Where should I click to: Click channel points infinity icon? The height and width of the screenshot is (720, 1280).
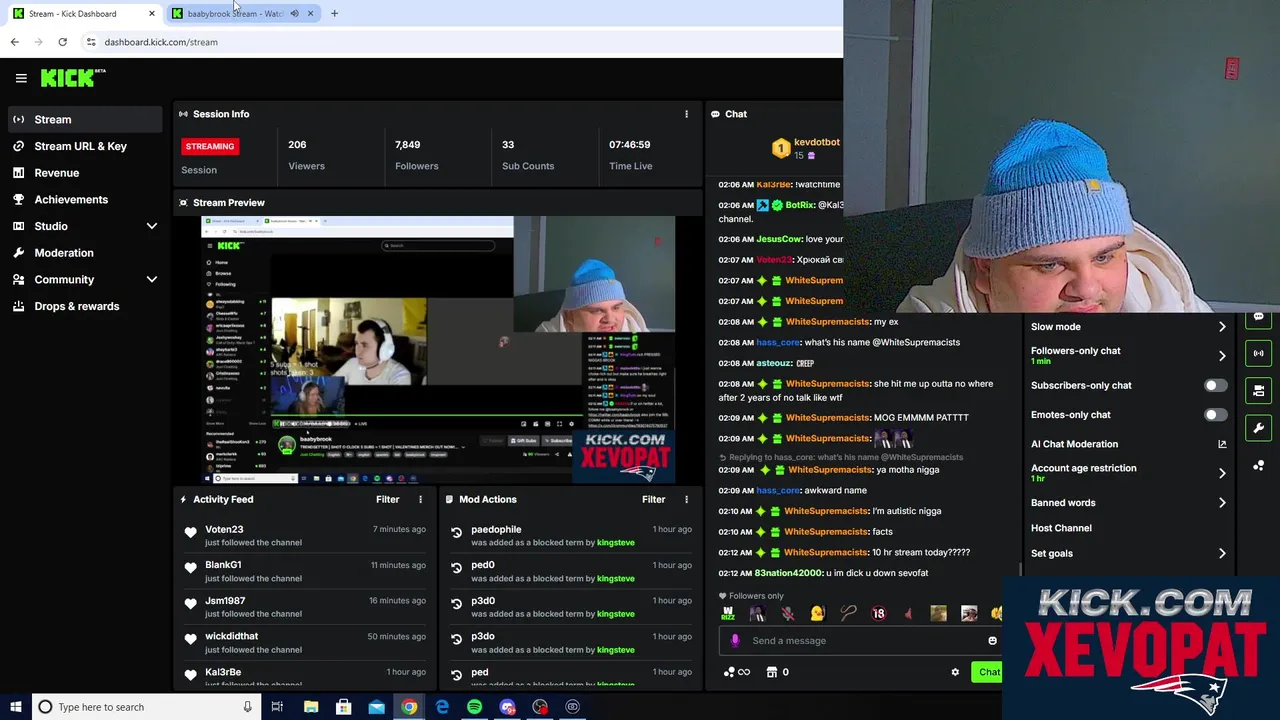tap(737, 672)
